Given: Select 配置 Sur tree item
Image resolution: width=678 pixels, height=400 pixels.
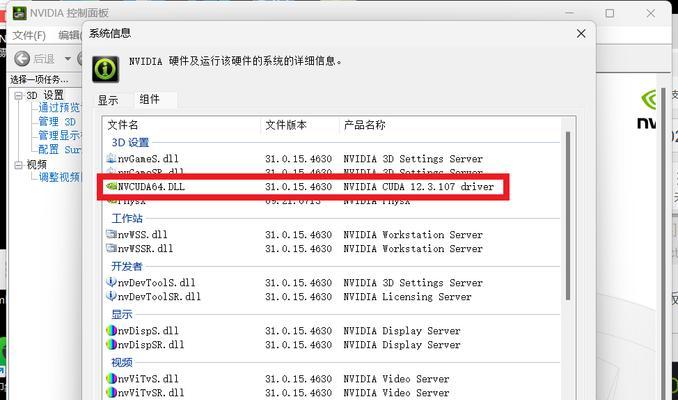Looking at the screenshot, I should point(59,150).
